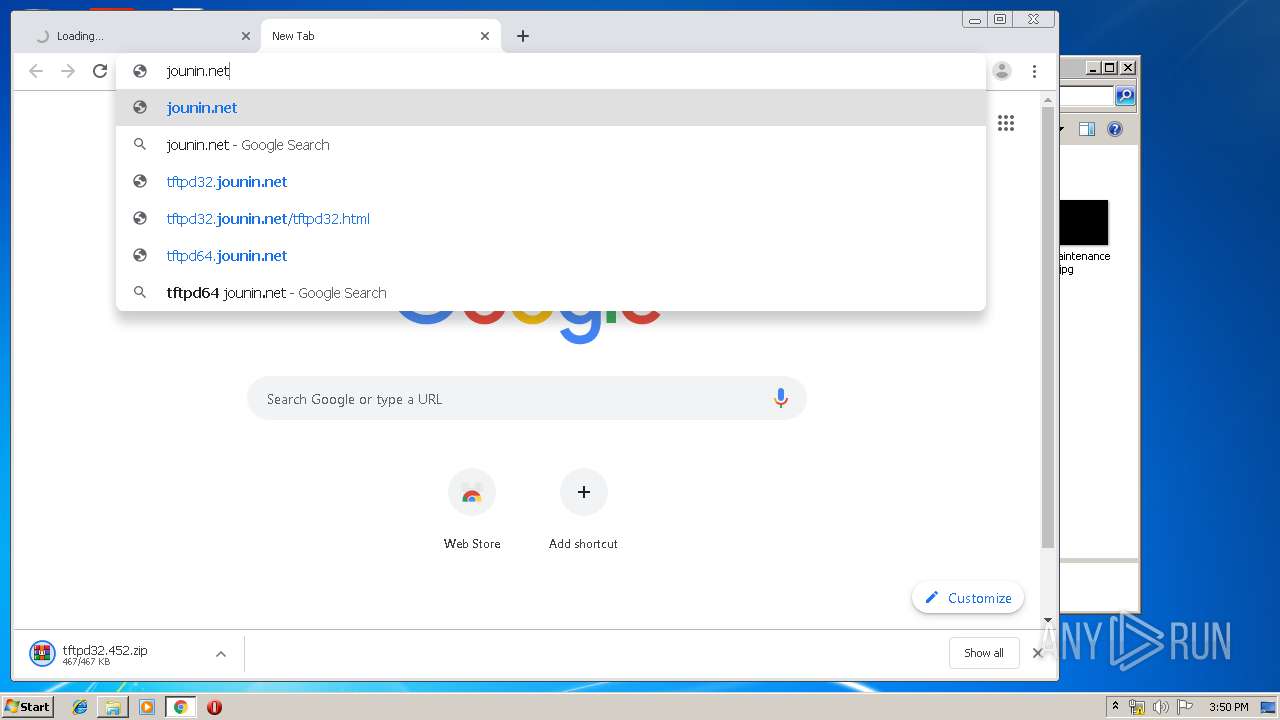
Task: Expand the tftpd32.452.zip download options arrow
Action: pos(221,654)
